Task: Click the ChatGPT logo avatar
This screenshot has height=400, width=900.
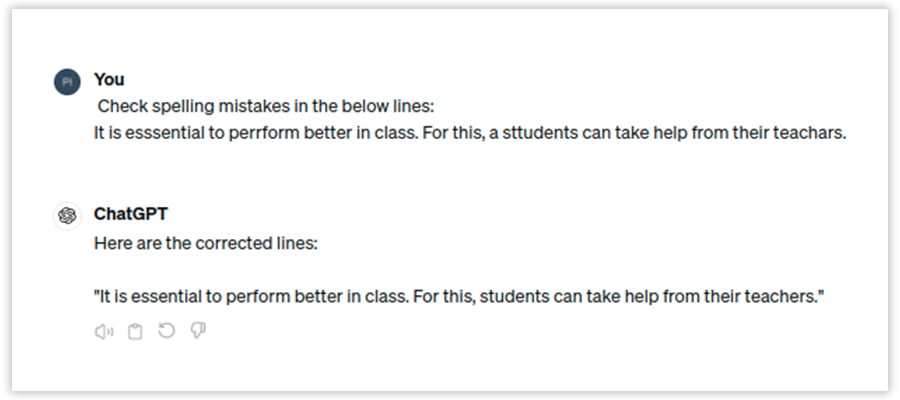Action: [x=67, y=216]
